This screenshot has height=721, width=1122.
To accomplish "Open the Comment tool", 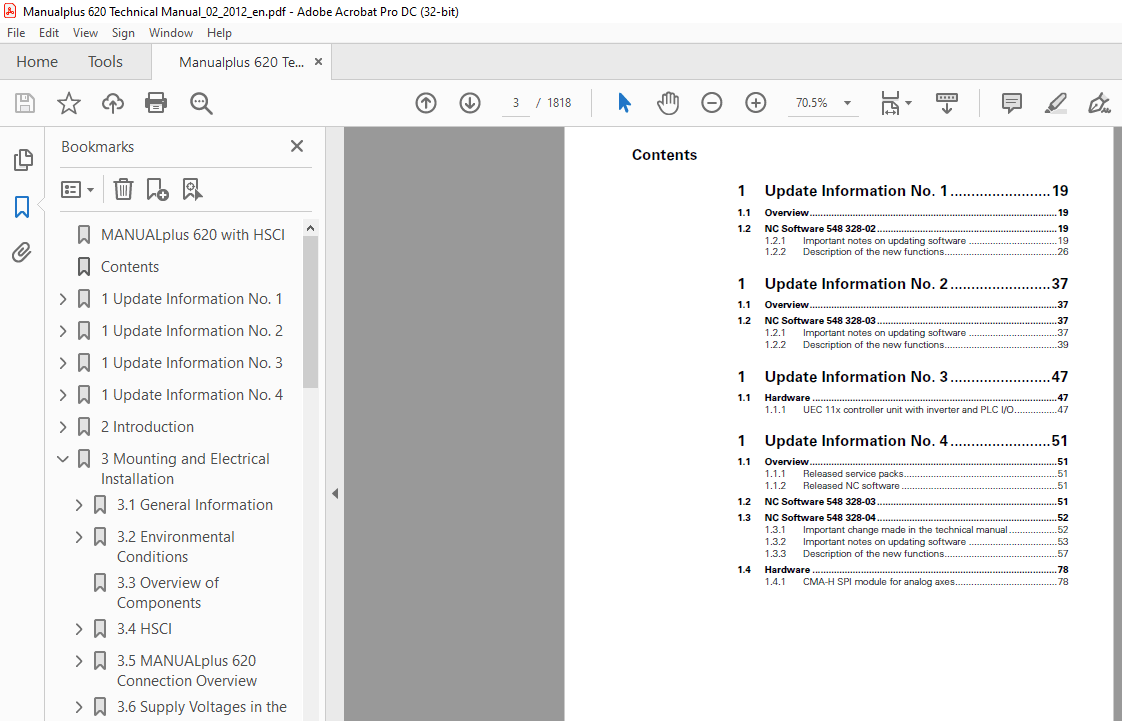I will 1011,103.
